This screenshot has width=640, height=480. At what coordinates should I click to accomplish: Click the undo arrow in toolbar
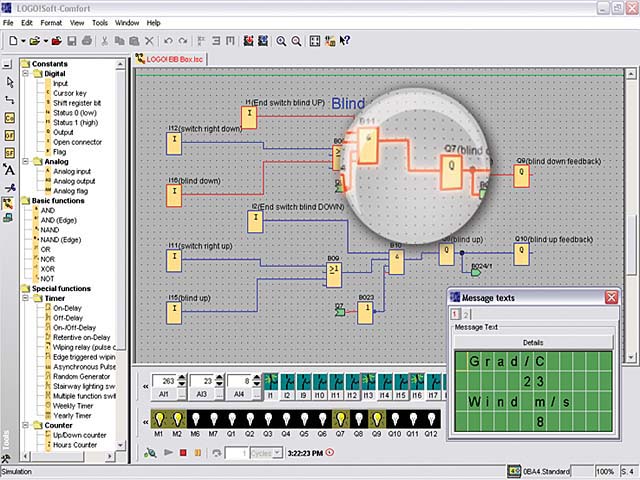[168, 41]
